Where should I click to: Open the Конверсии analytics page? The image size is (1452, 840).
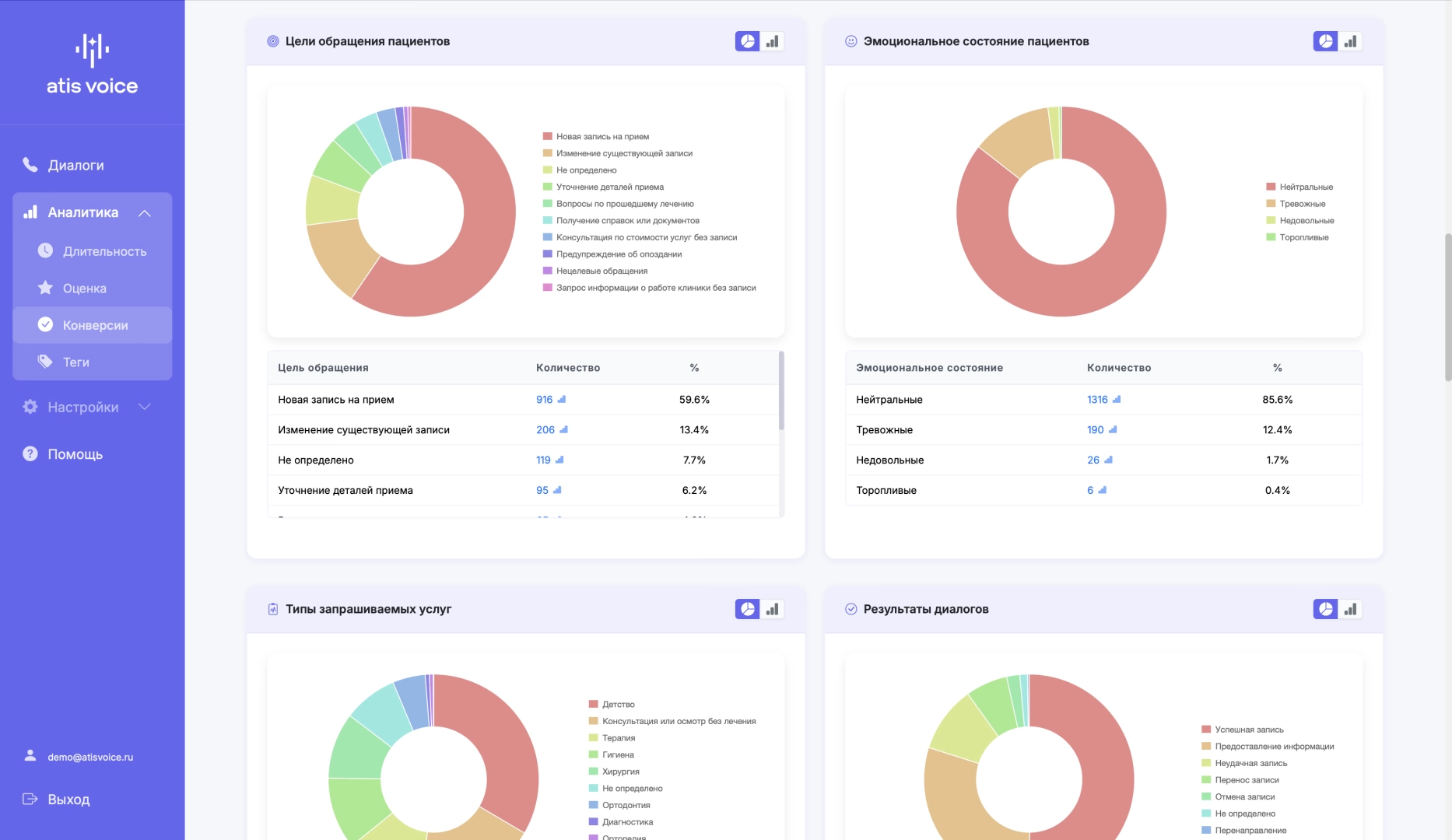(95, 325)
